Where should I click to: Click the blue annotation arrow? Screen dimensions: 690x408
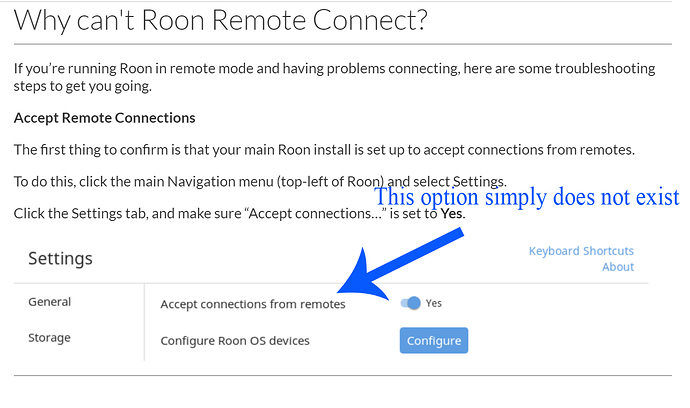[x=400, y=264]
